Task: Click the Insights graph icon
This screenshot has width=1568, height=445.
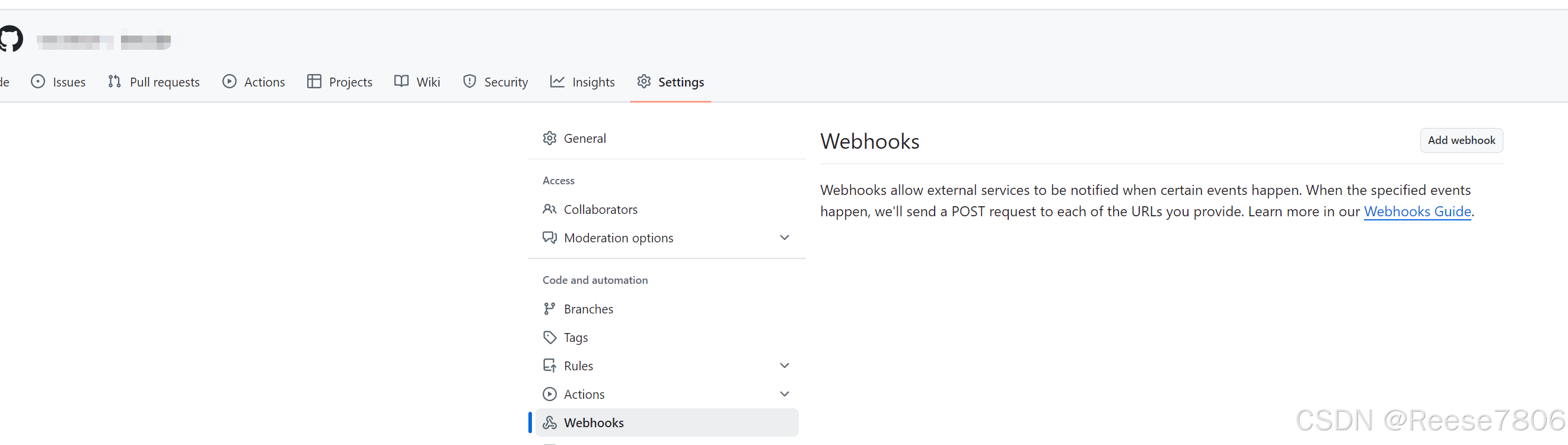Action: (557, 81)
